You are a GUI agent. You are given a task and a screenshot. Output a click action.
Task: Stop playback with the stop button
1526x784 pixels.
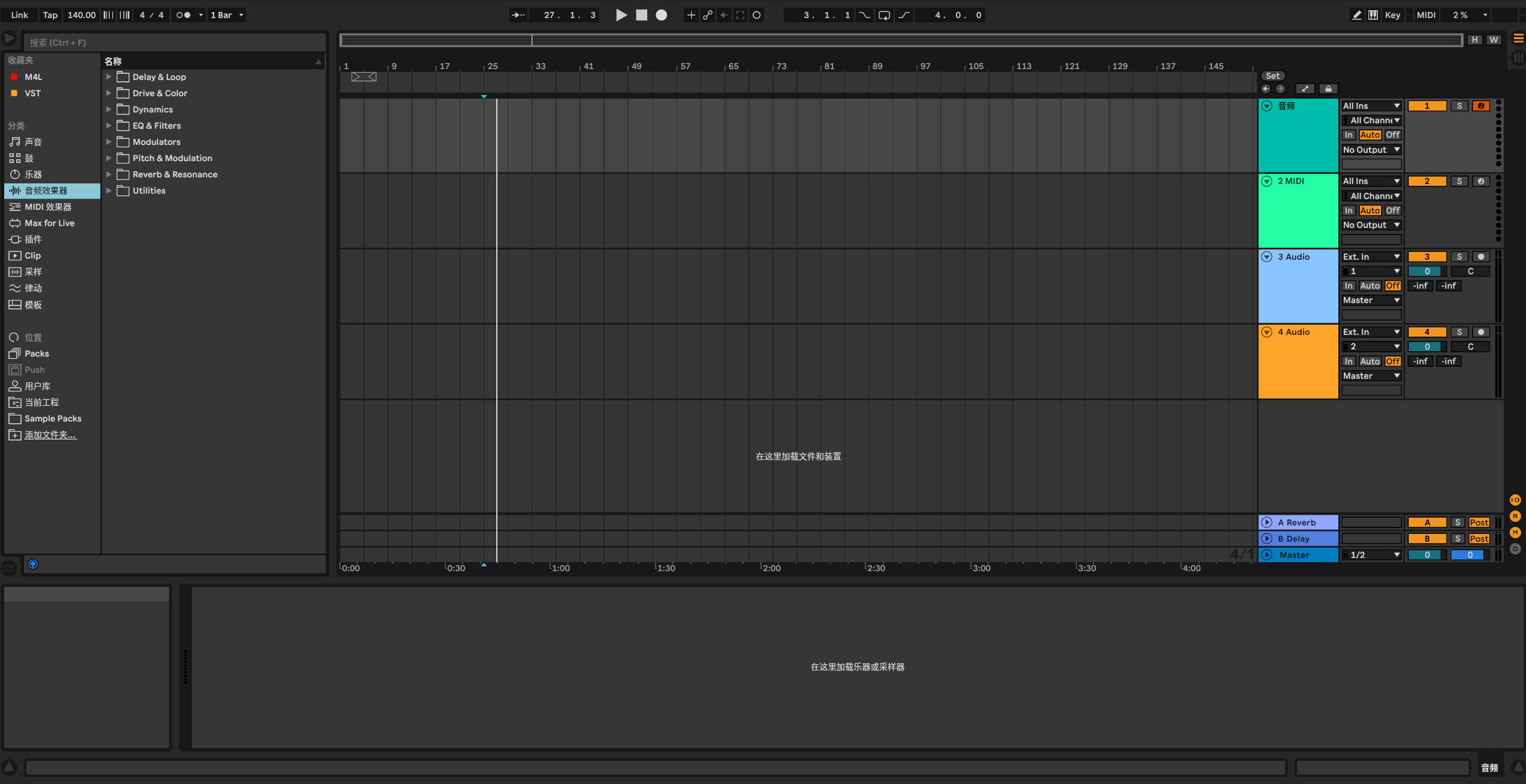pyautogui.click(x=641, y=15)
